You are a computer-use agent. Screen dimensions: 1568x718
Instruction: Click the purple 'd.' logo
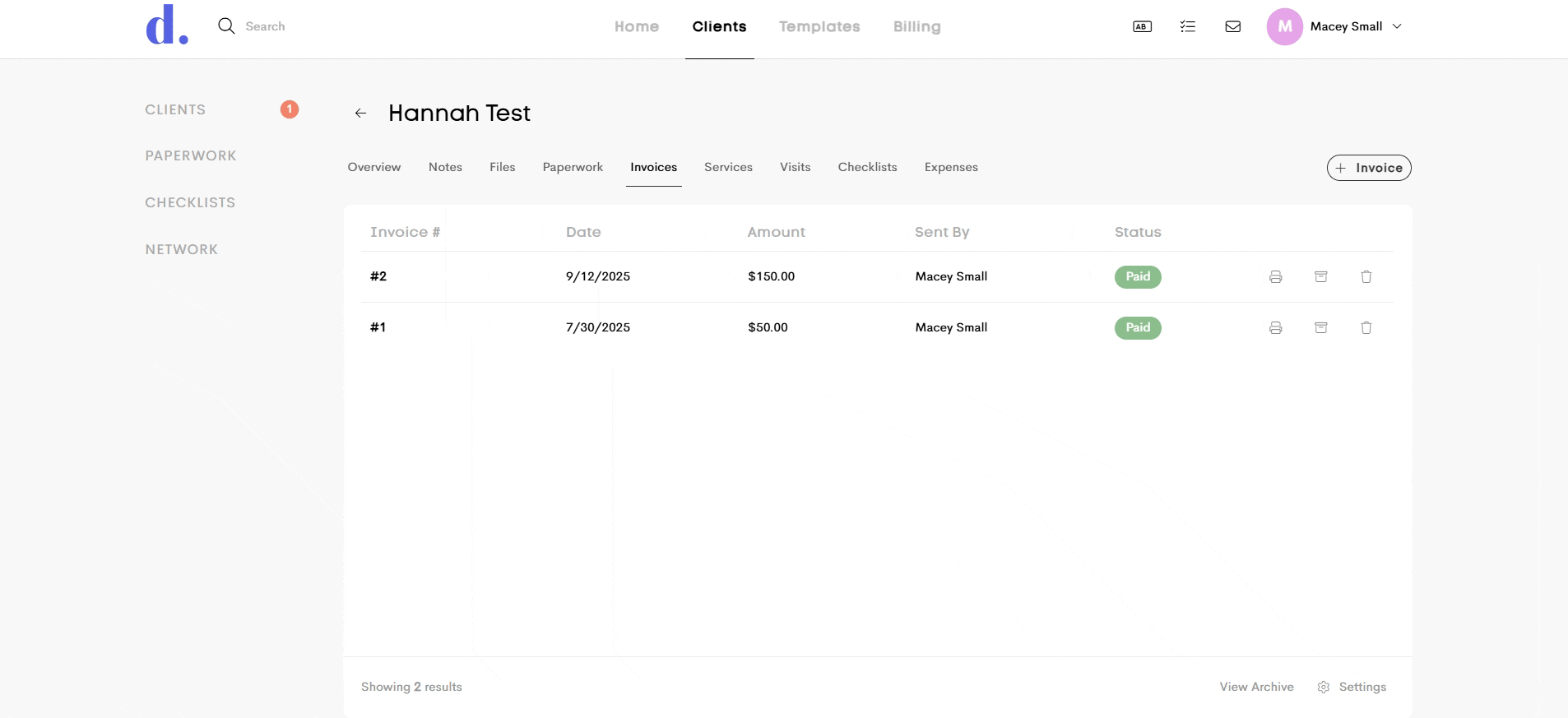pyautogui.click(x=167, y=25)
